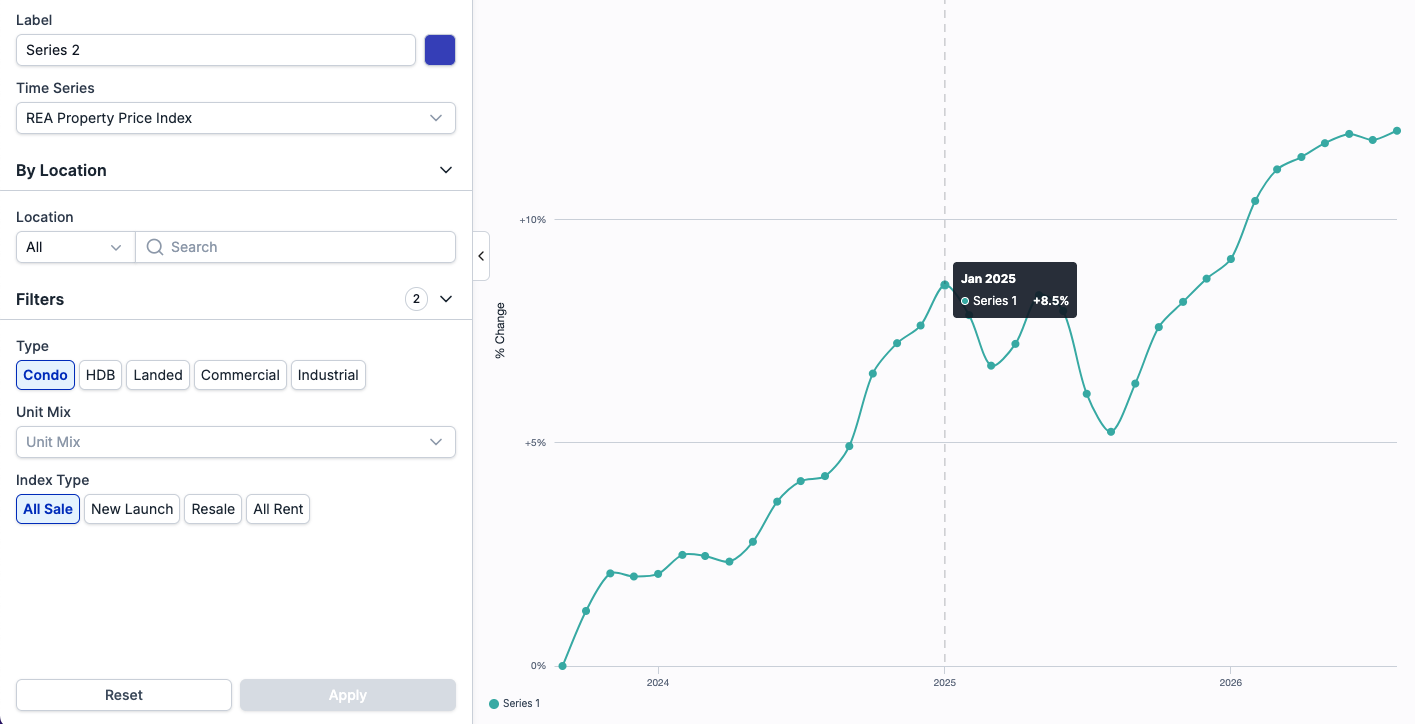Enable the Commercial type filter

point(240,375)
